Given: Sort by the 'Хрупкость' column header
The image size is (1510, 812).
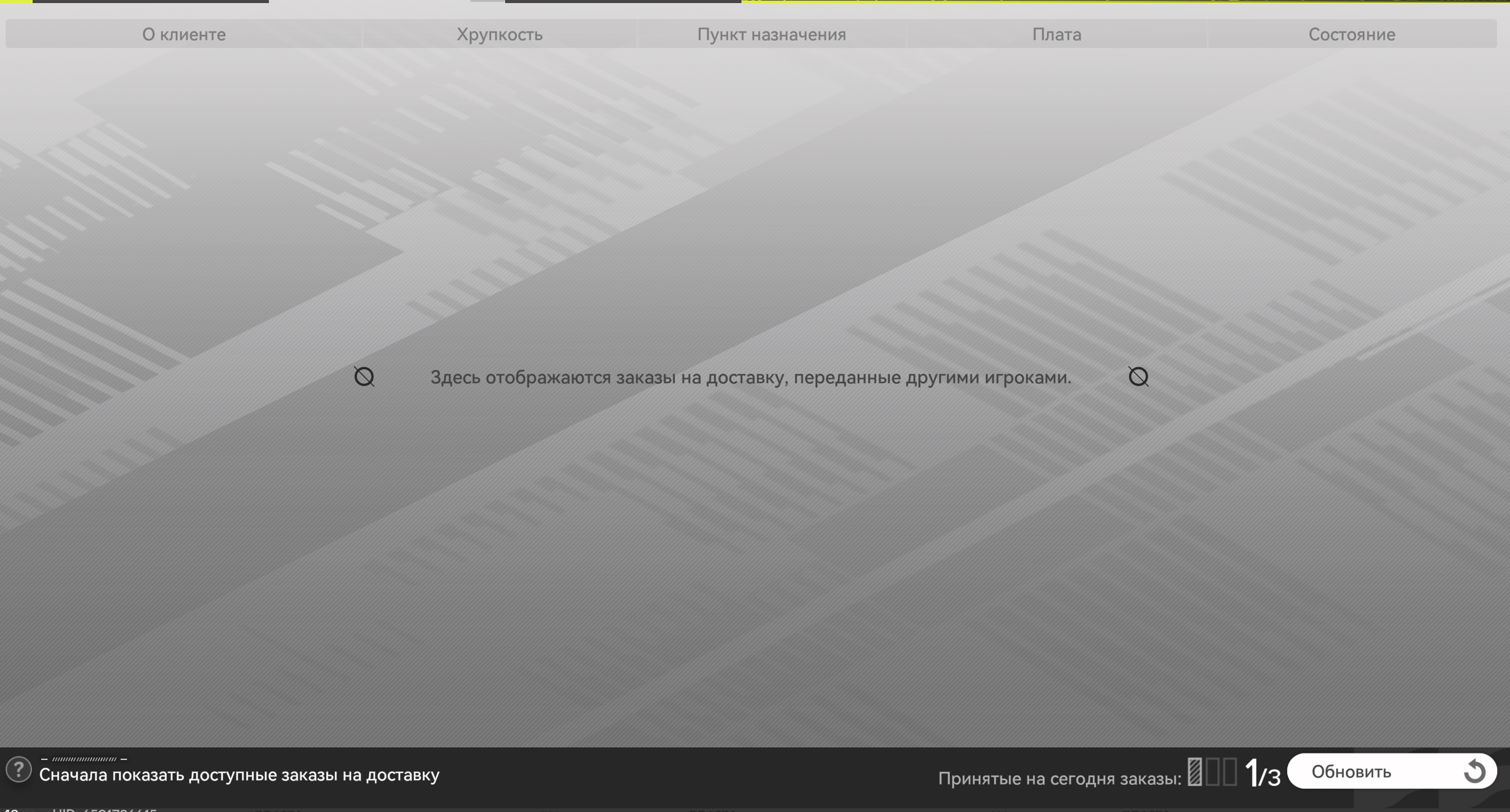Looking at the screenshot, I should coord(499,34).
